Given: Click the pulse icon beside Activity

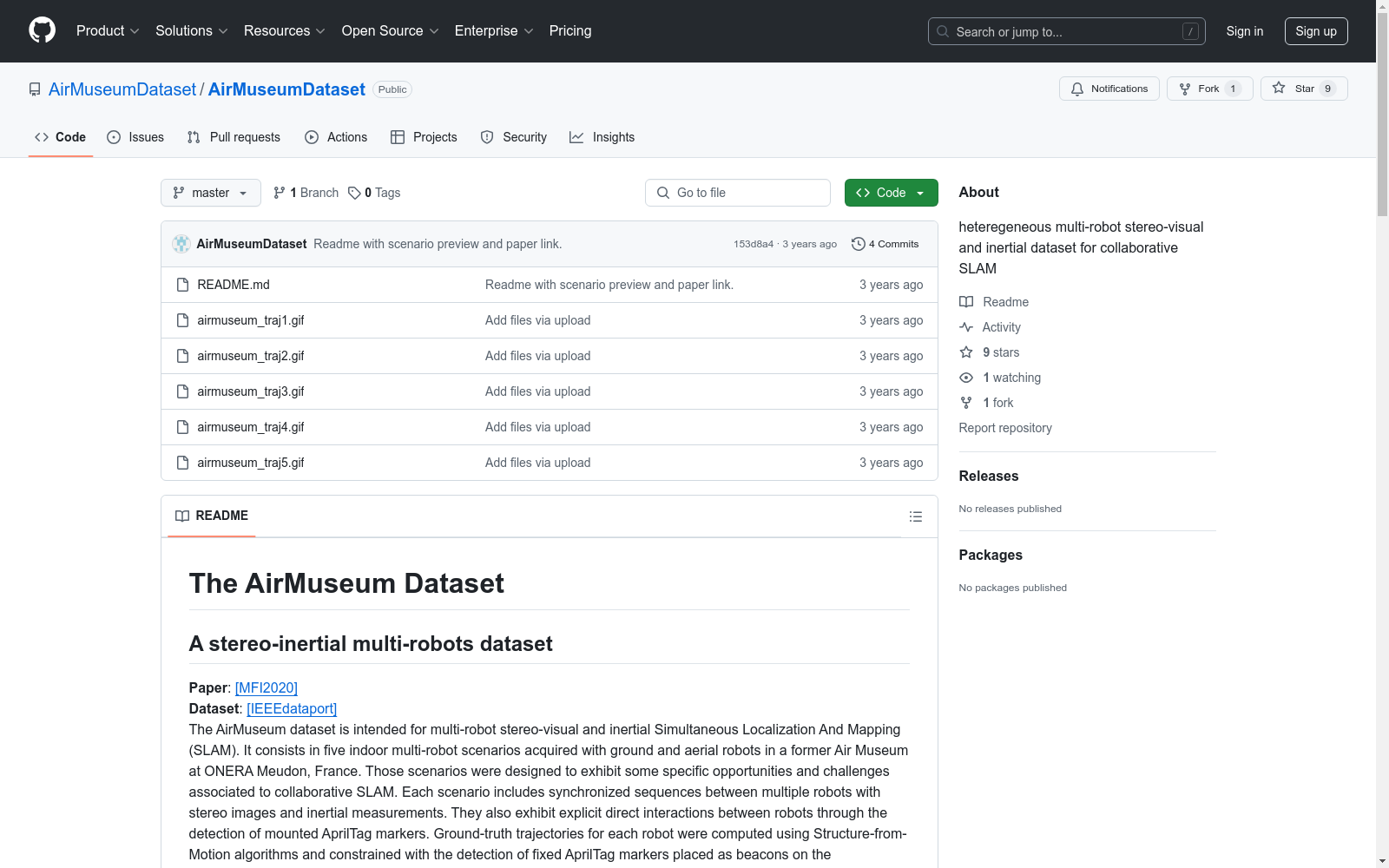Looking at the screenshot, I should 966,327.
